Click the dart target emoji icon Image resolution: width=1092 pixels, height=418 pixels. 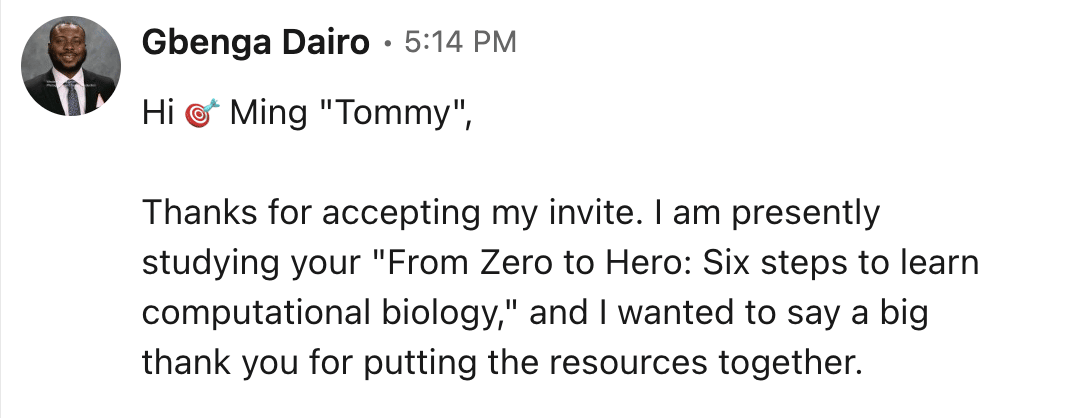point(202,114)
